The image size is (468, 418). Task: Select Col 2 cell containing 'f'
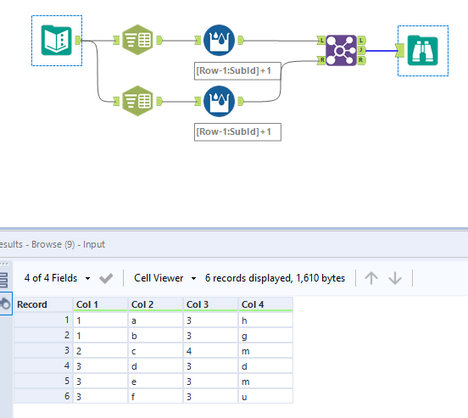155,397
